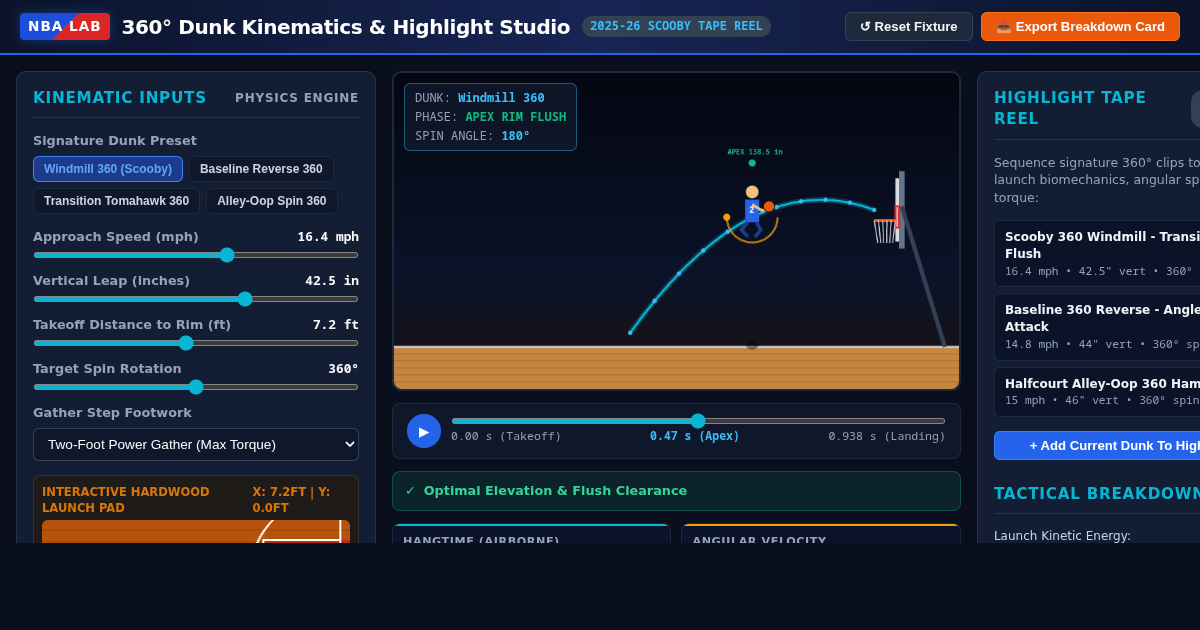Click the 42.5 in leap value
1200x630 pixels.
pos(332,281)
